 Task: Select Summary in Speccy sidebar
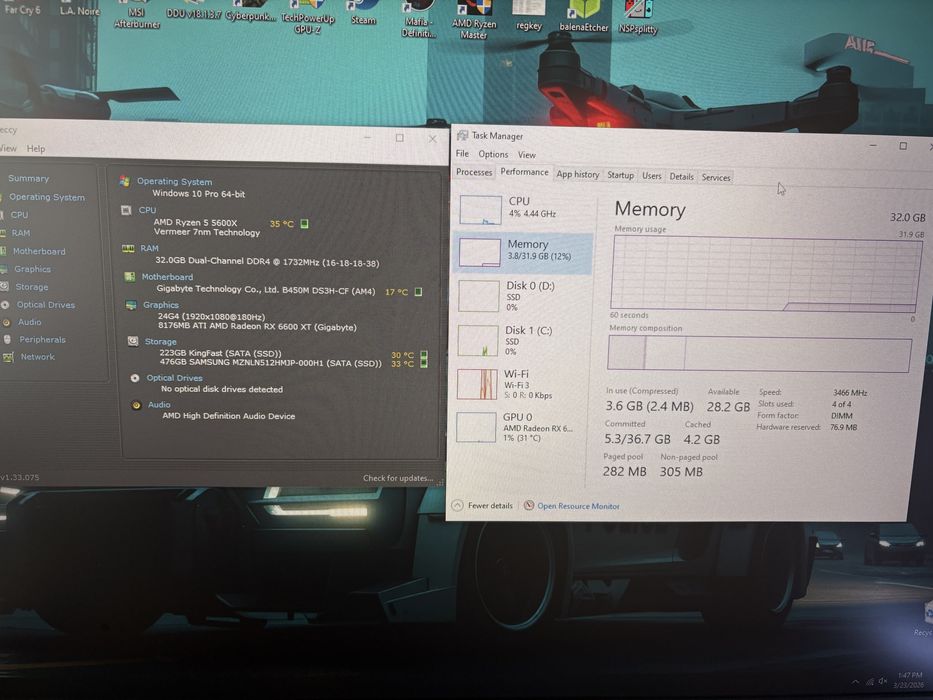[x=29, y=179]
